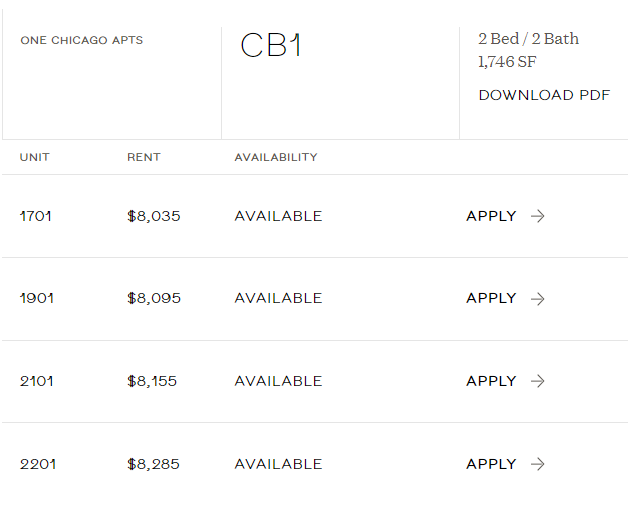Click the AVAILABILITY column header

tap(276, 157)
